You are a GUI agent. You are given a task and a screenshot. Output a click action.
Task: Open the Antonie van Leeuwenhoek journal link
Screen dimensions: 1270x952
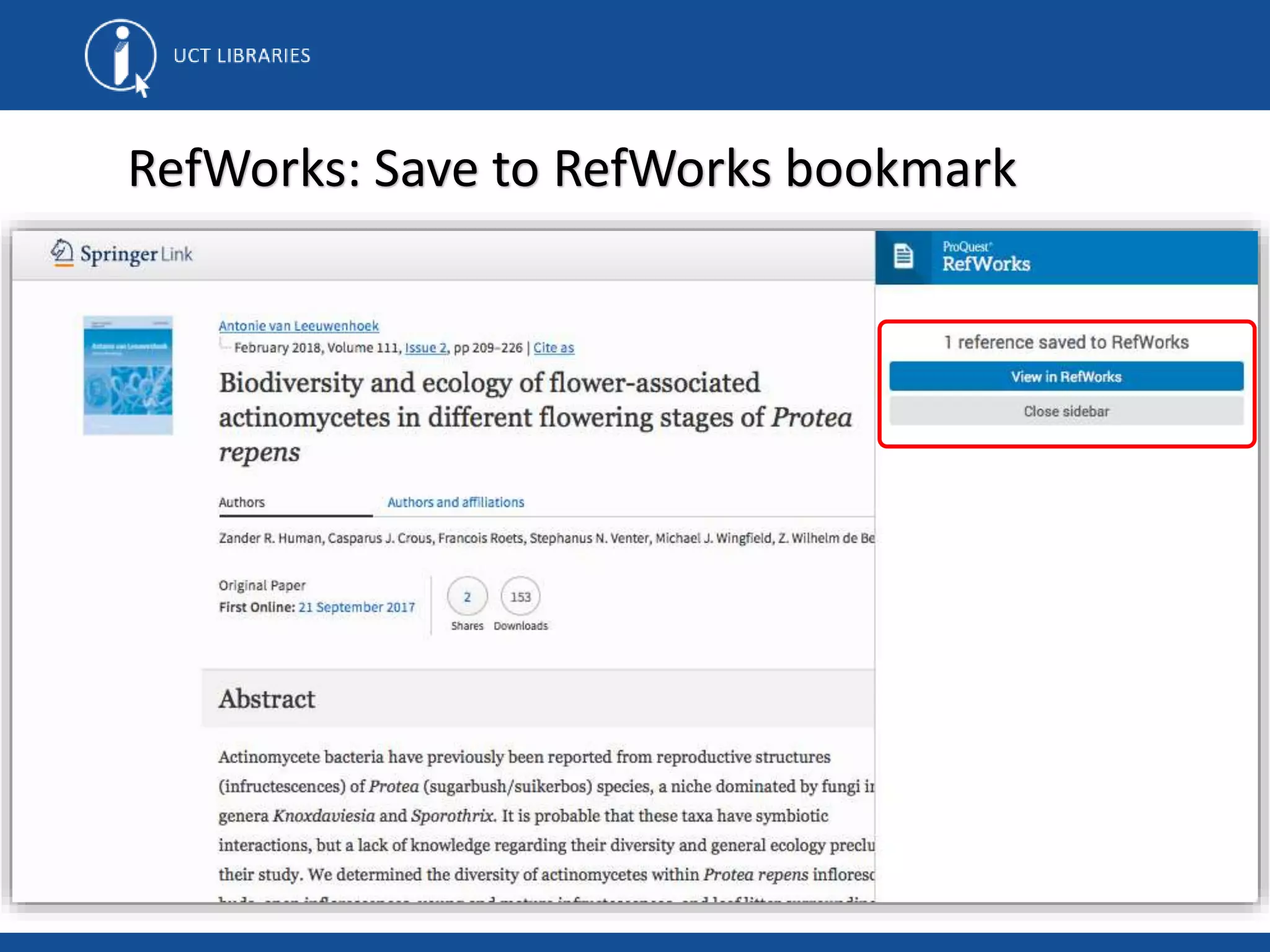coord(298,326)
